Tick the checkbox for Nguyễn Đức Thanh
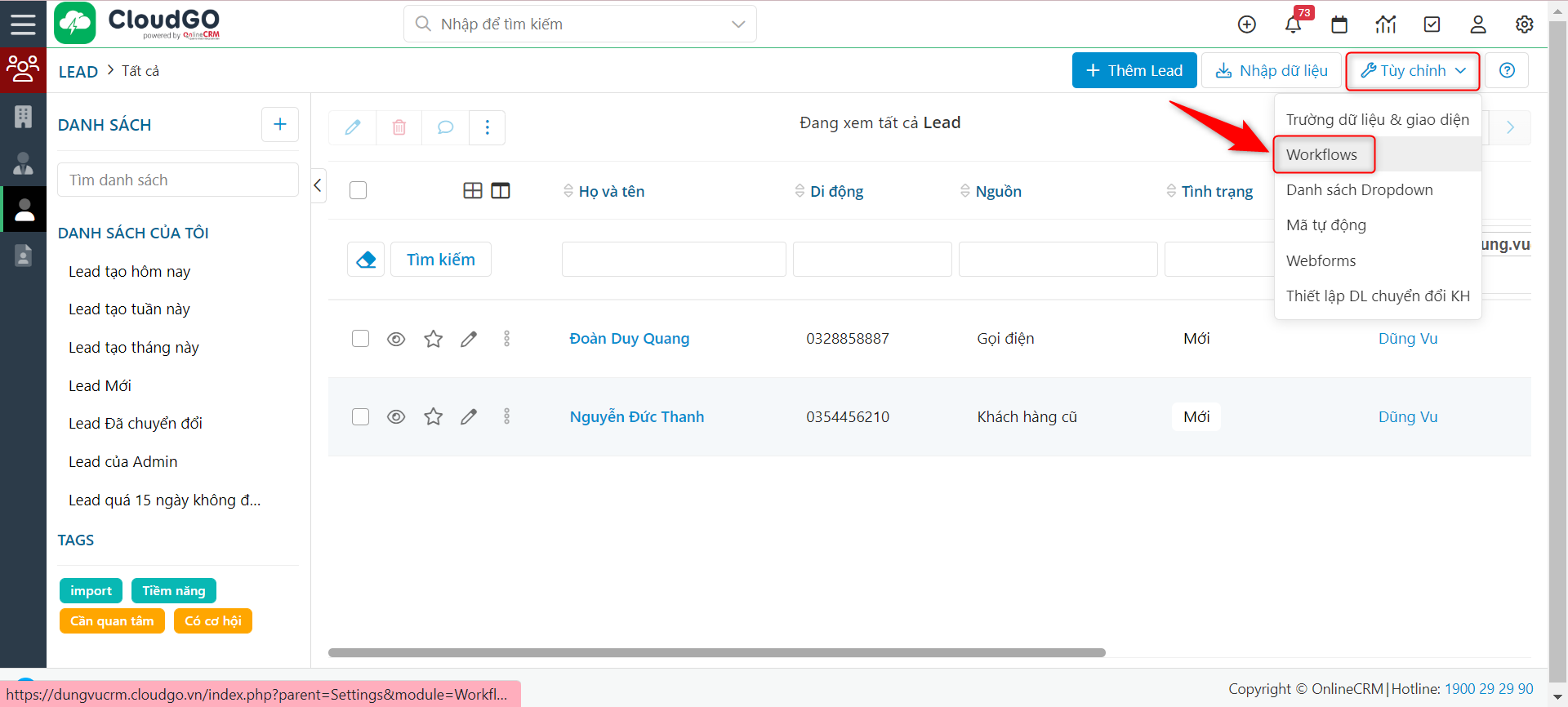Image resolution: width=1568 pixels, height=707 pixels. click(360, 417)
